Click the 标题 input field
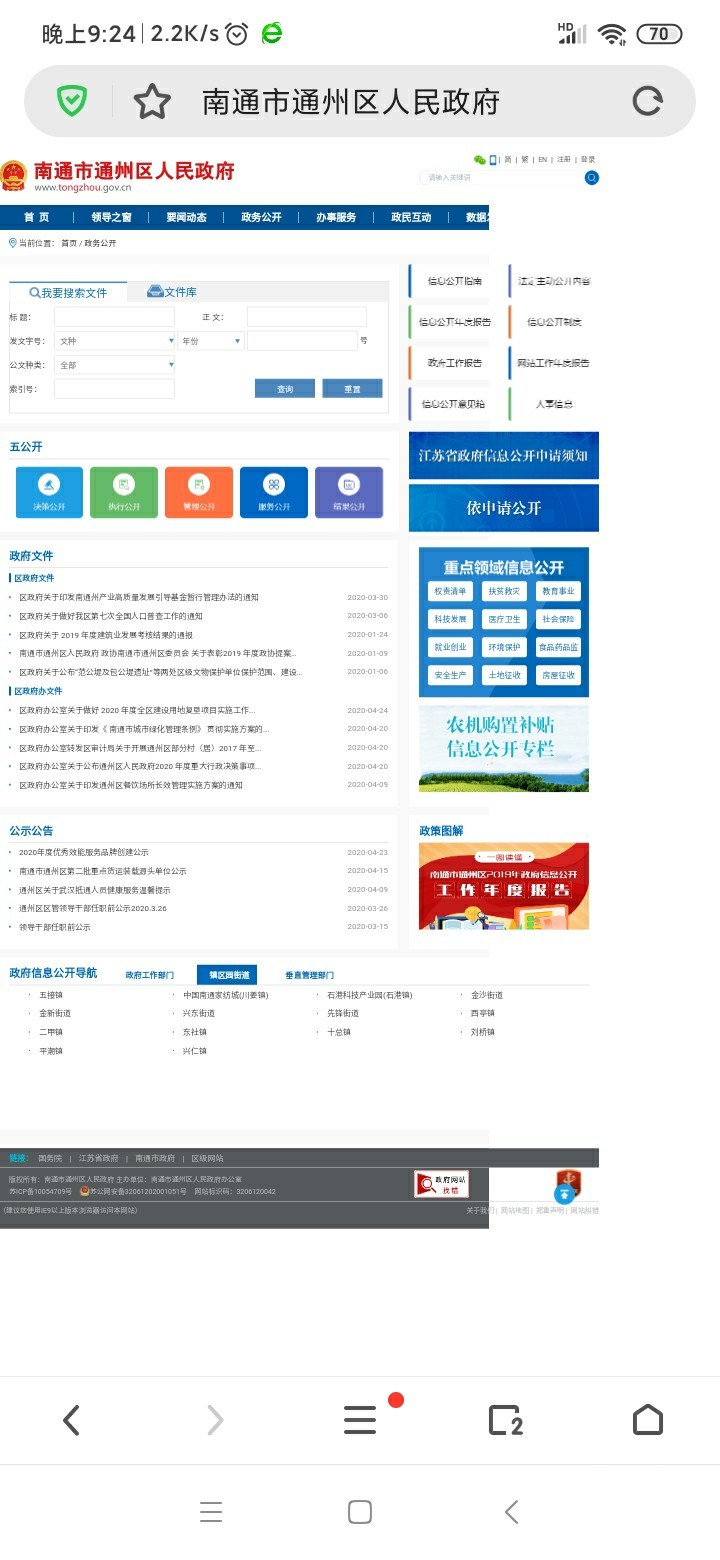720x1560 pixels. pyautogui.click(x=114, y=317)
